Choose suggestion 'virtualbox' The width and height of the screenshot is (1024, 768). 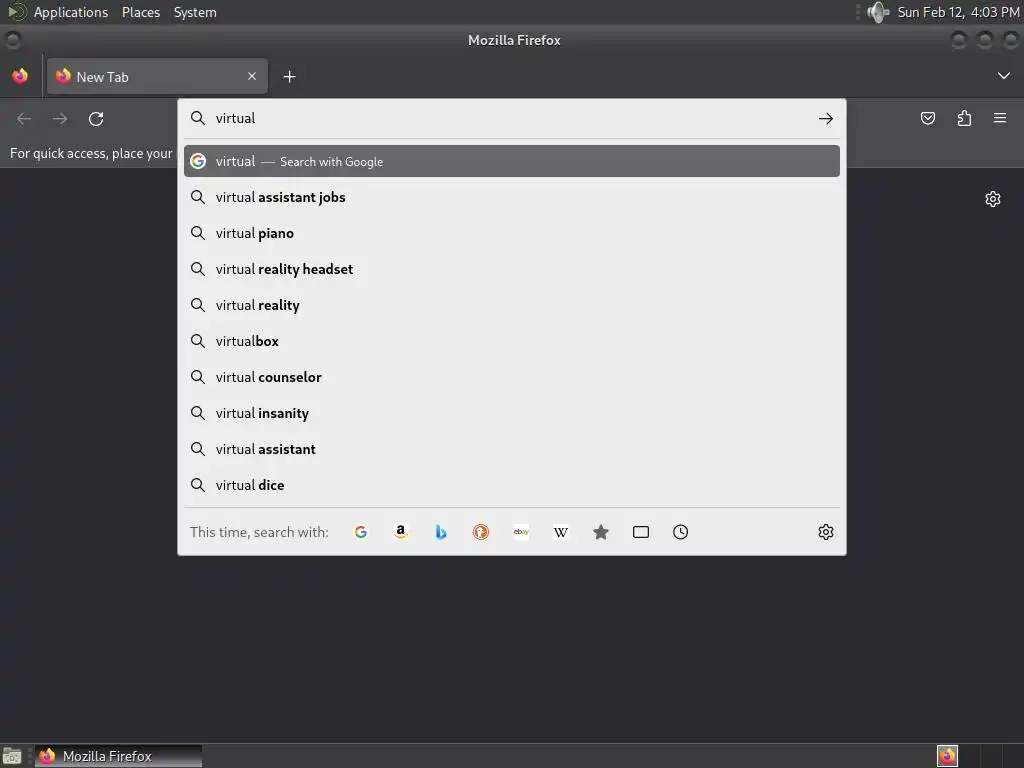point(511,341)
